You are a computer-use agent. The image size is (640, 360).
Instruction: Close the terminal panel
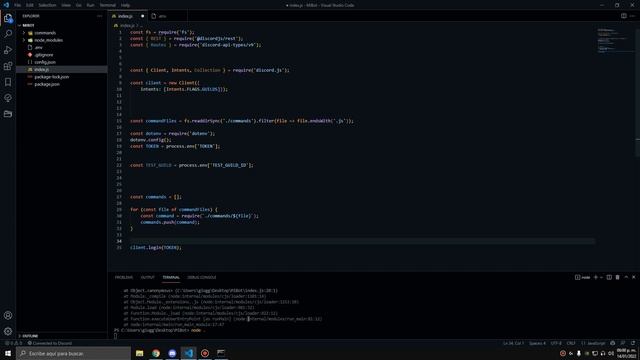tap(634, 277)
